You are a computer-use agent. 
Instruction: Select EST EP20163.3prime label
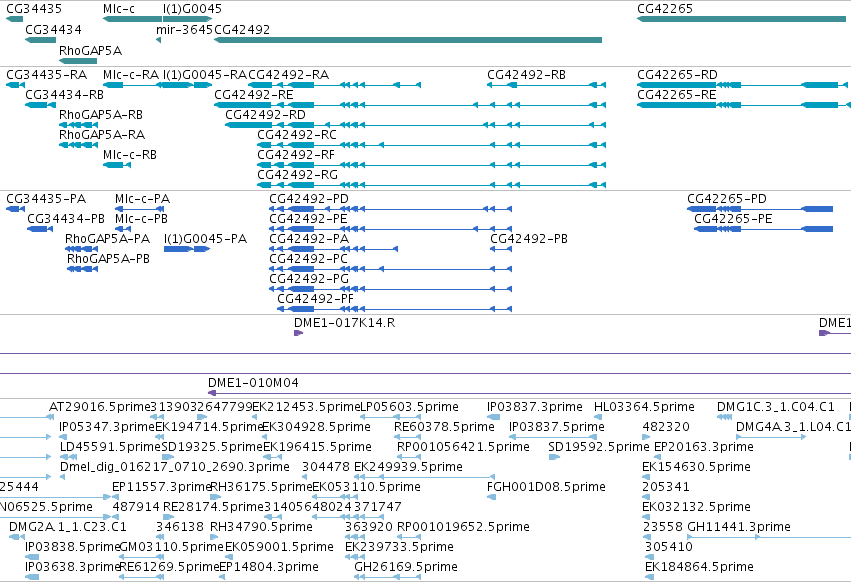703,447
